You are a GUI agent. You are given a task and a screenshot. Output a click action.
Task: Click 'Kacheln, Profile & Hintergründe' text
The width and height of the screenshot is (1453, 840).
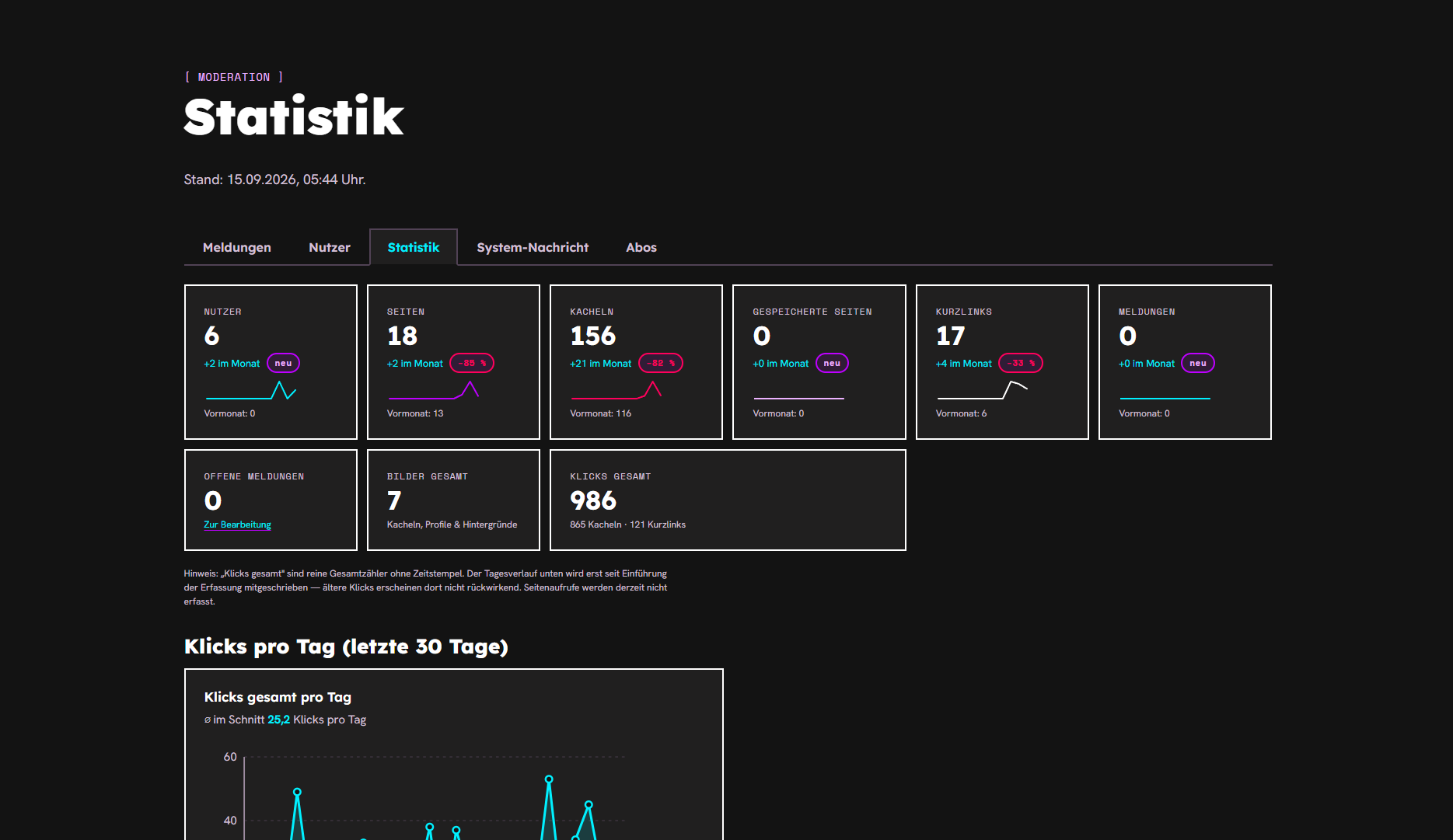[x=452, y=525]
